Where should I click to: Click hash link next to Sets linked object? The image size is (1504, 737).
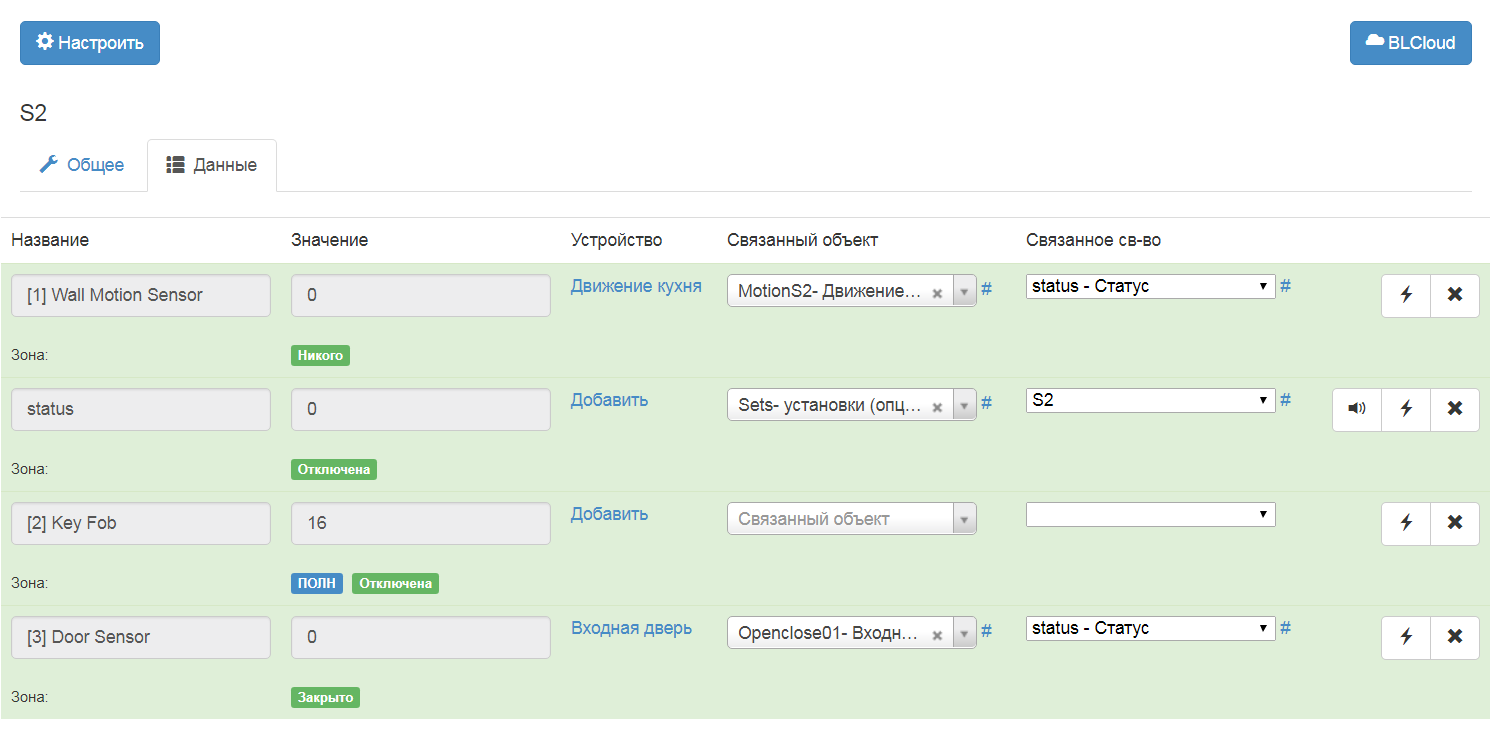(986, 403)
